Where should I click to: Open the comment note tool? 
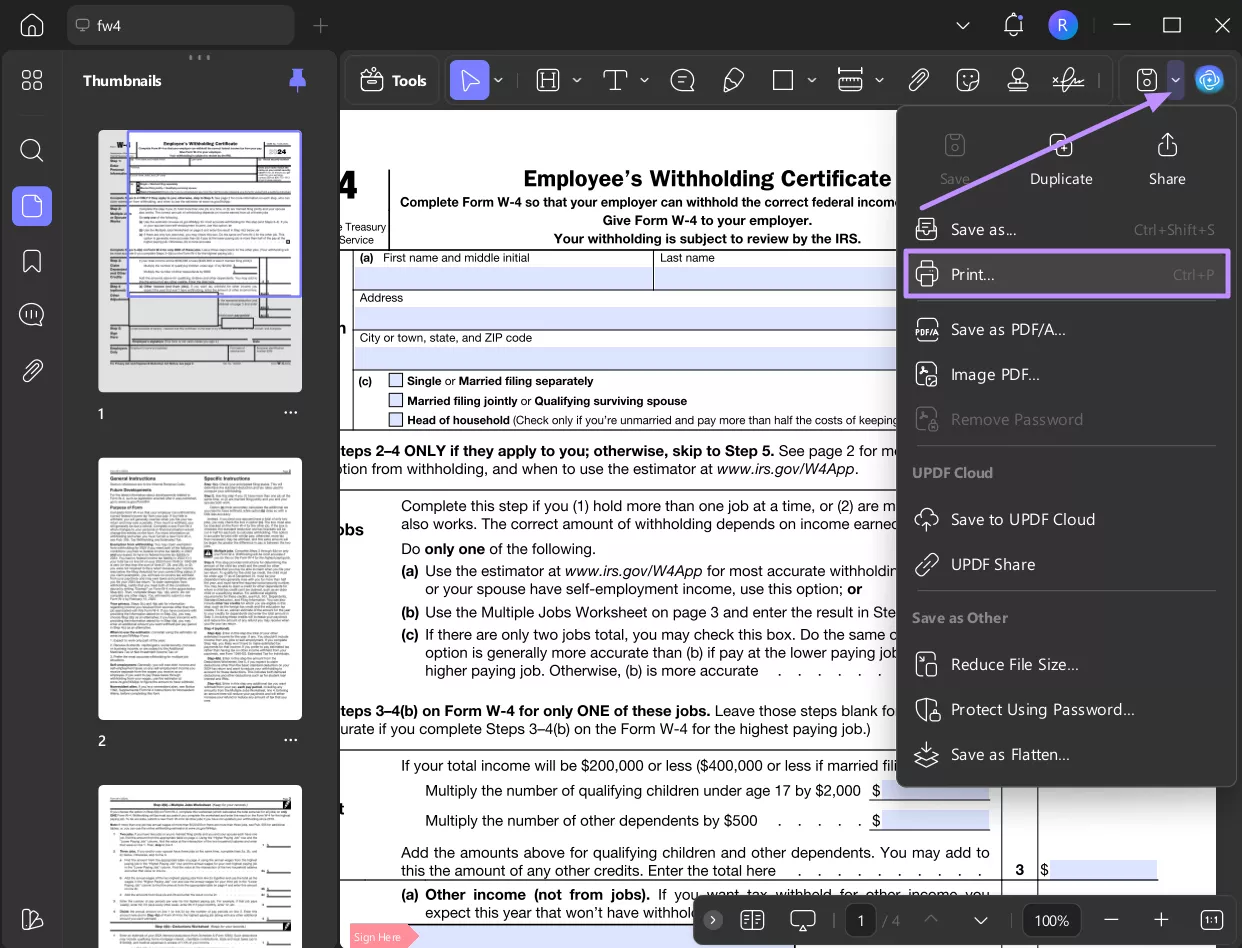click(683, 80)
